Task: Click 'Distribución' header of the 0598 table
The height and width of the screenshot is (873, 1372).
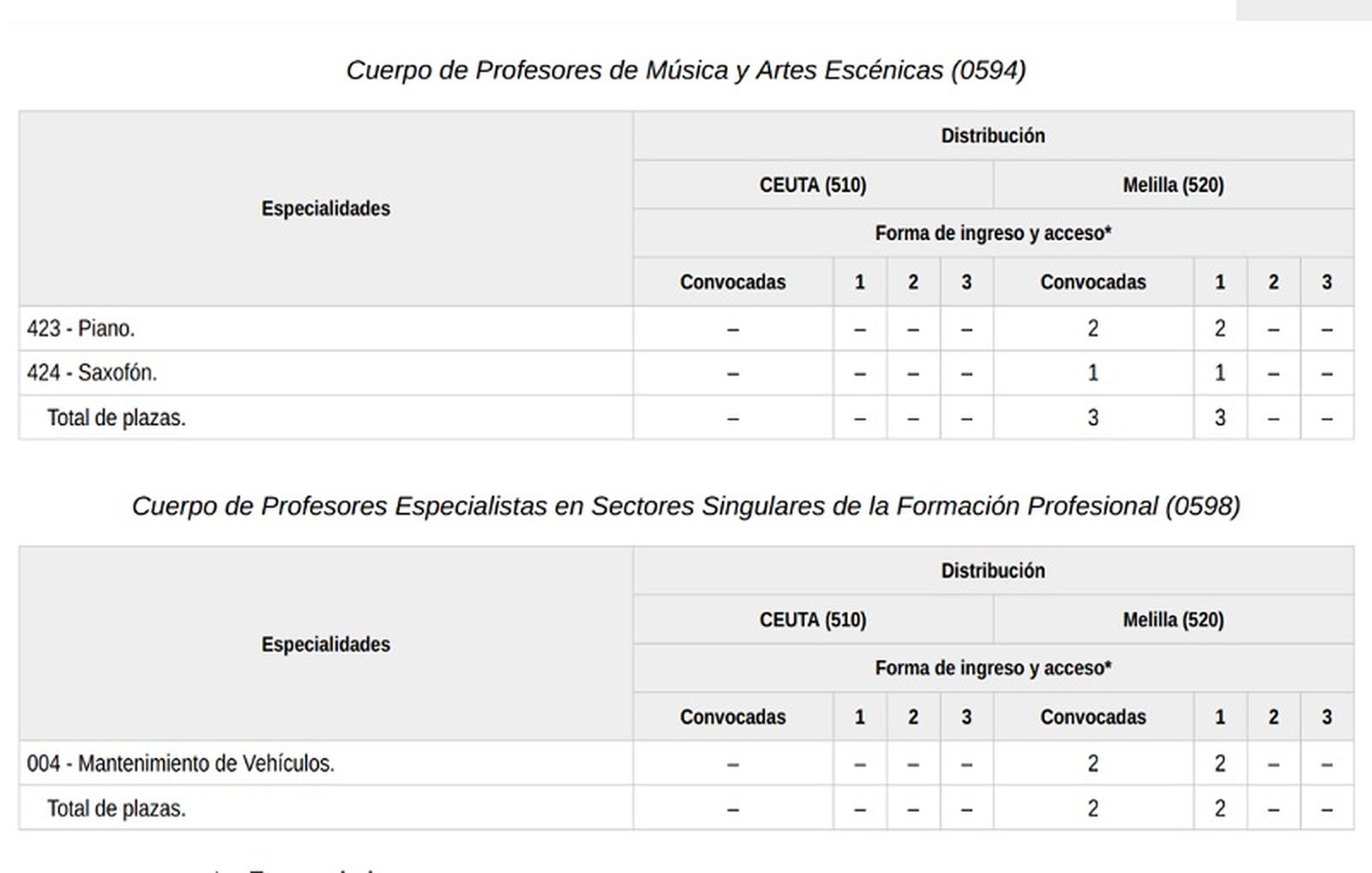Action: [x=992, y=571]
